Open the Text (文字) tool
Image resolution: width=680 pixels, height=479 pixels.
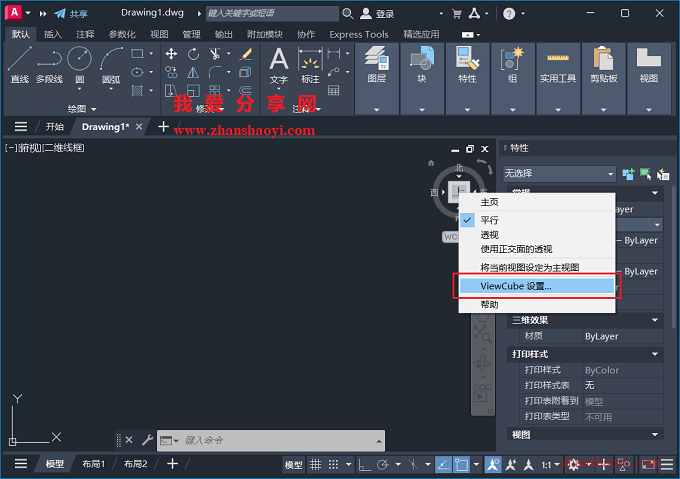coord(279,65)
